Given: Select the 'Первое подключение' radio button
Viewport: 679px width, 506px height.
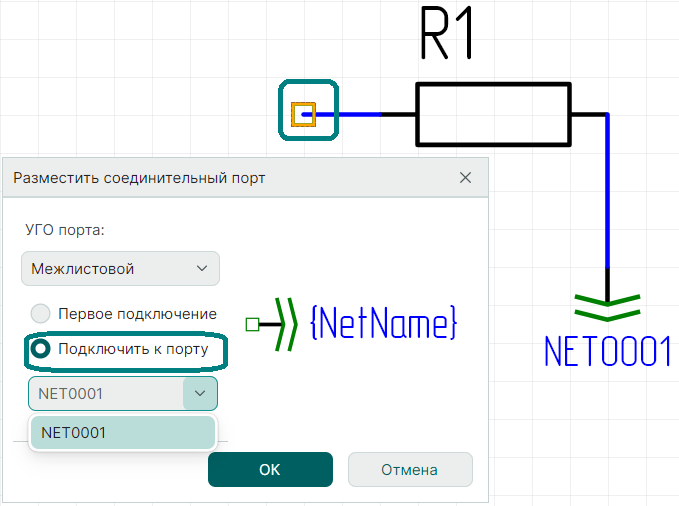Looking at the screenshot, I should tap(41, 313).
